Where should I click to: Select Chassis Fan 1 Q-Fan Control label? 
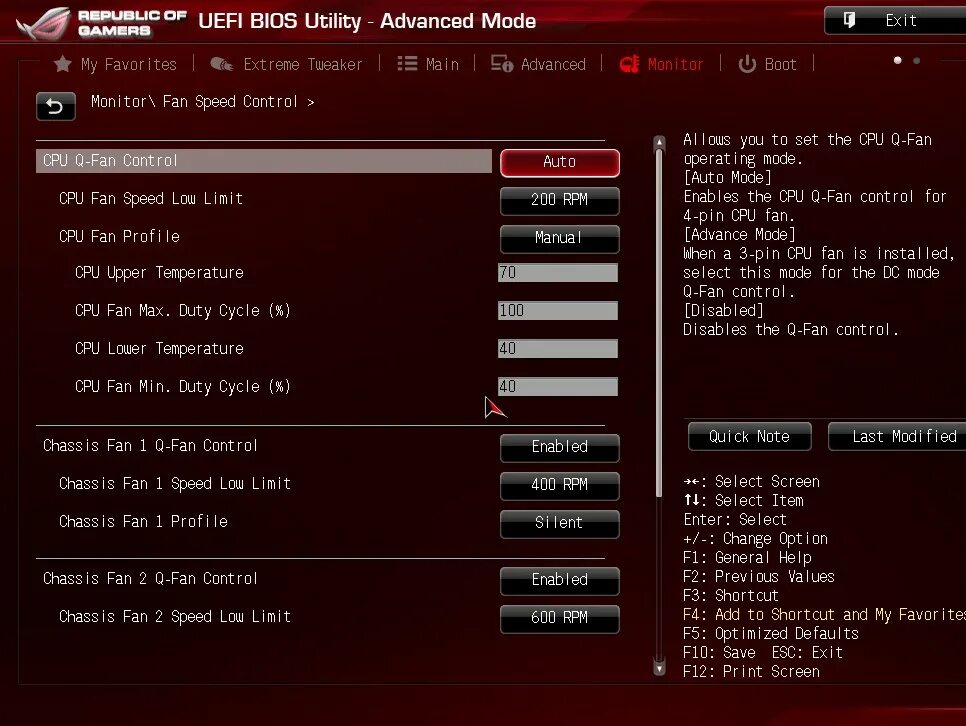tap(150, 446)
